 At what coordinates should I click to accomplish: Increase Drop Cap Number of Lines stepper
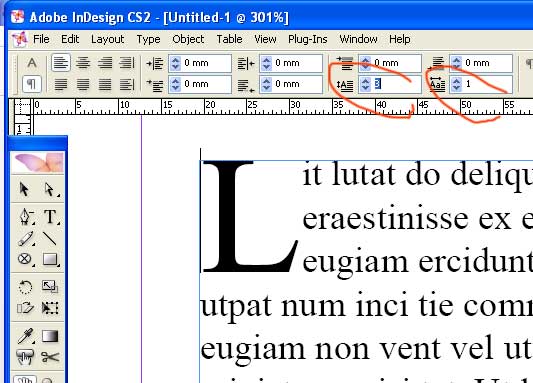[x=366, y=81]
